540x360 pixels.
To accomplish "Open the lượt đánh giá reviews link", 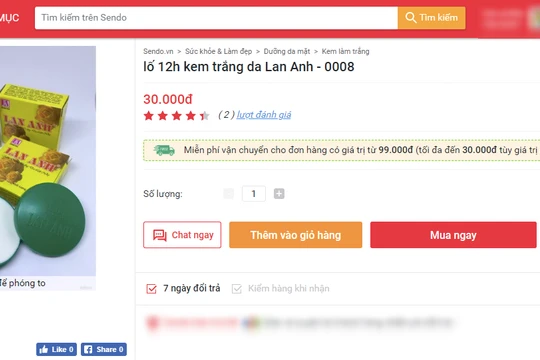I will pyautogui.click(x=264, y=115).
